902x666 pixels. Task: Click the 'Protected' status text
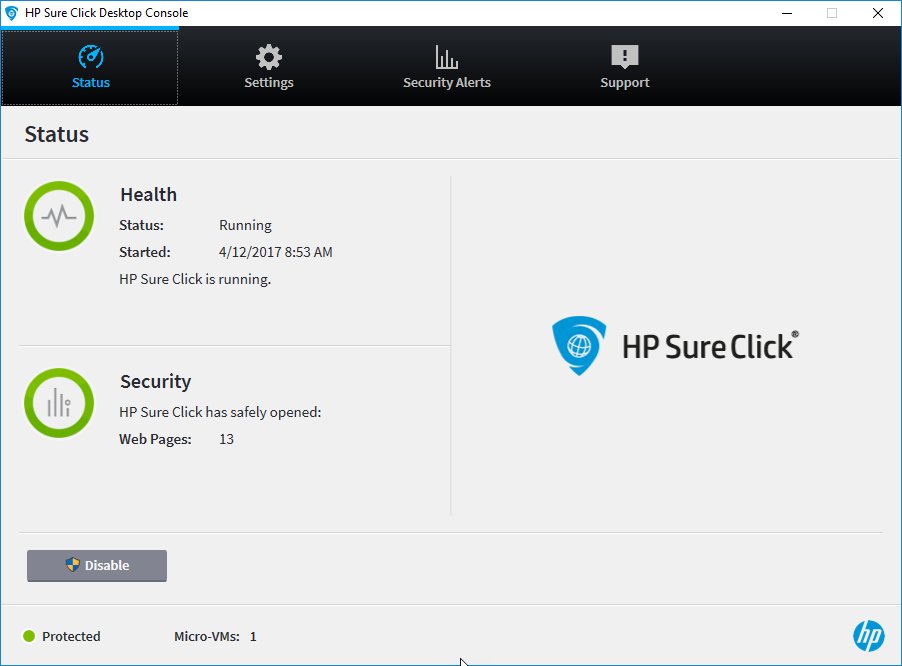click(71, 636)
